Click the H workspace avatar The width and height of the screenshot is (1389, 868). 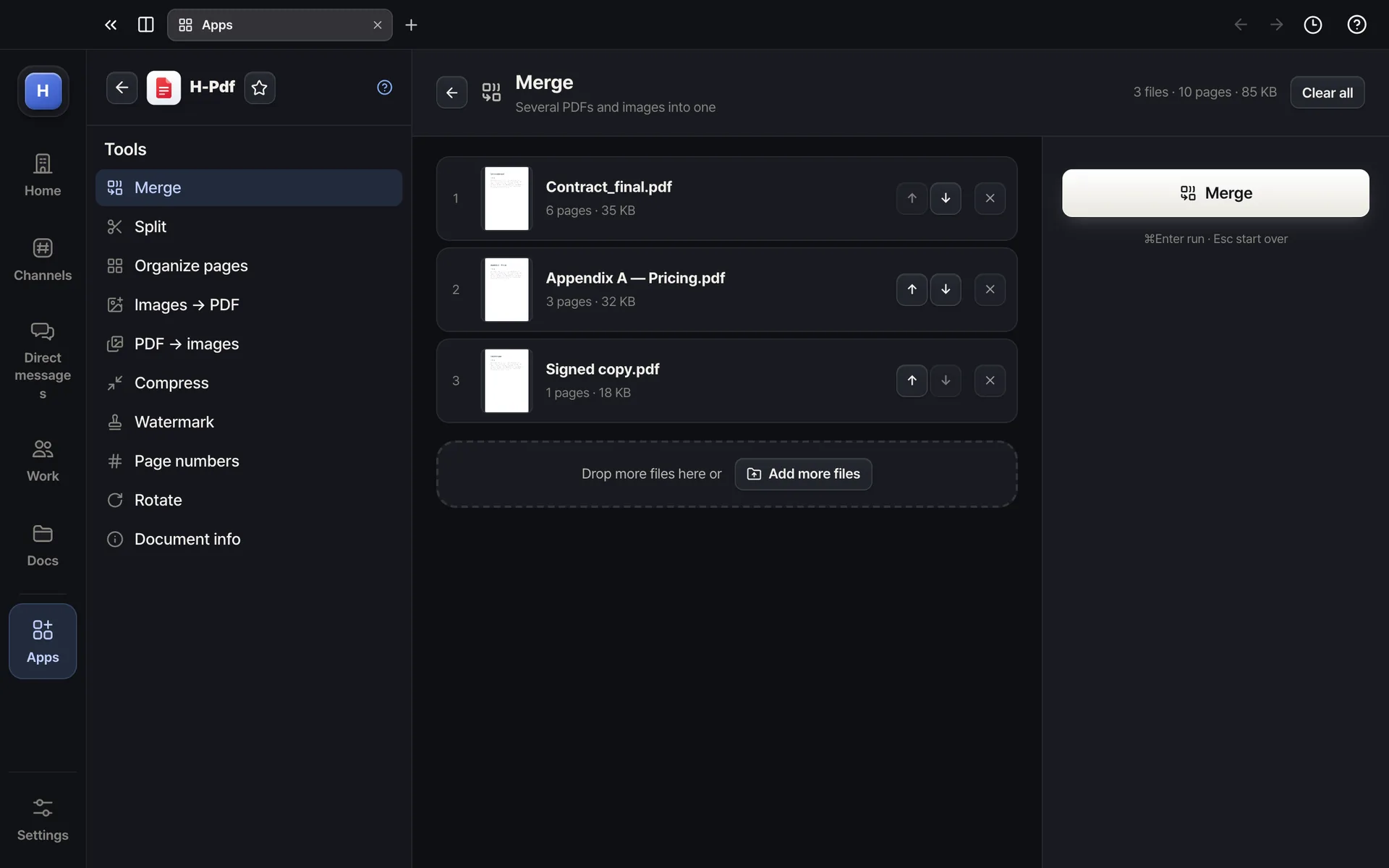43,91
